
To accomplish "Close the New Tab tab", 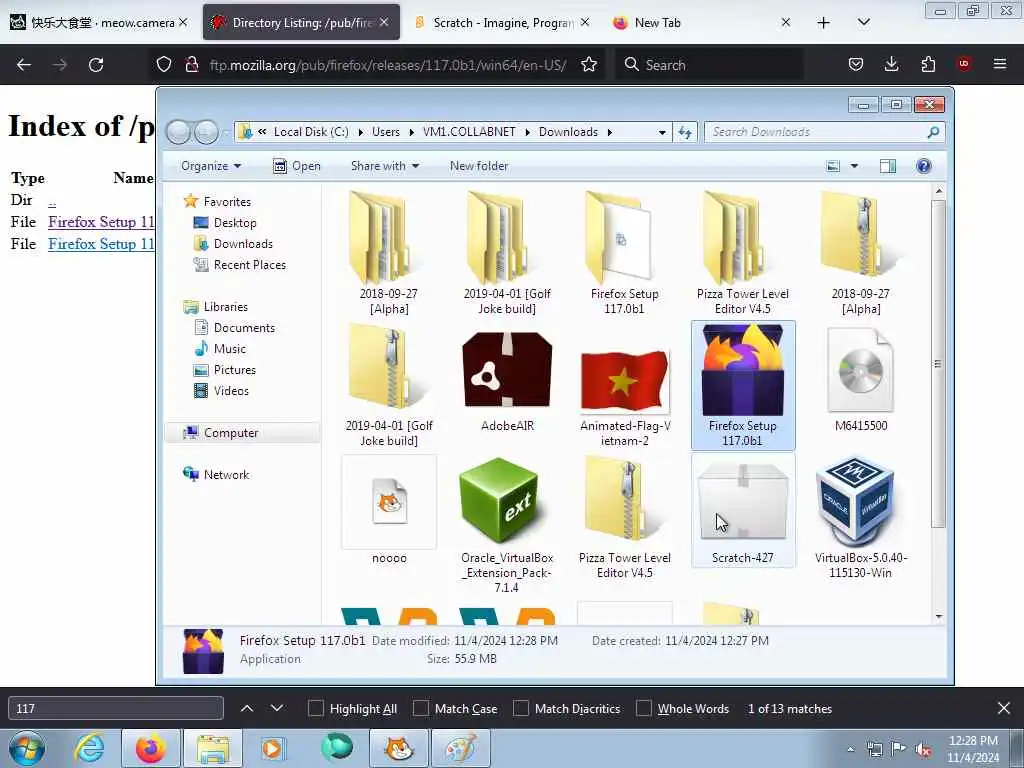I will click(x=786, y=23).
